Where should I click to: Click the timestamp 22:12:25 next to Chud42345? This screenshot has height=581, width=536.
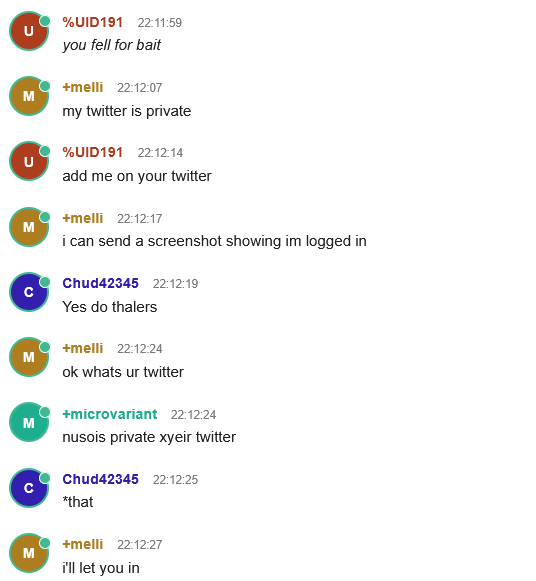176,479
